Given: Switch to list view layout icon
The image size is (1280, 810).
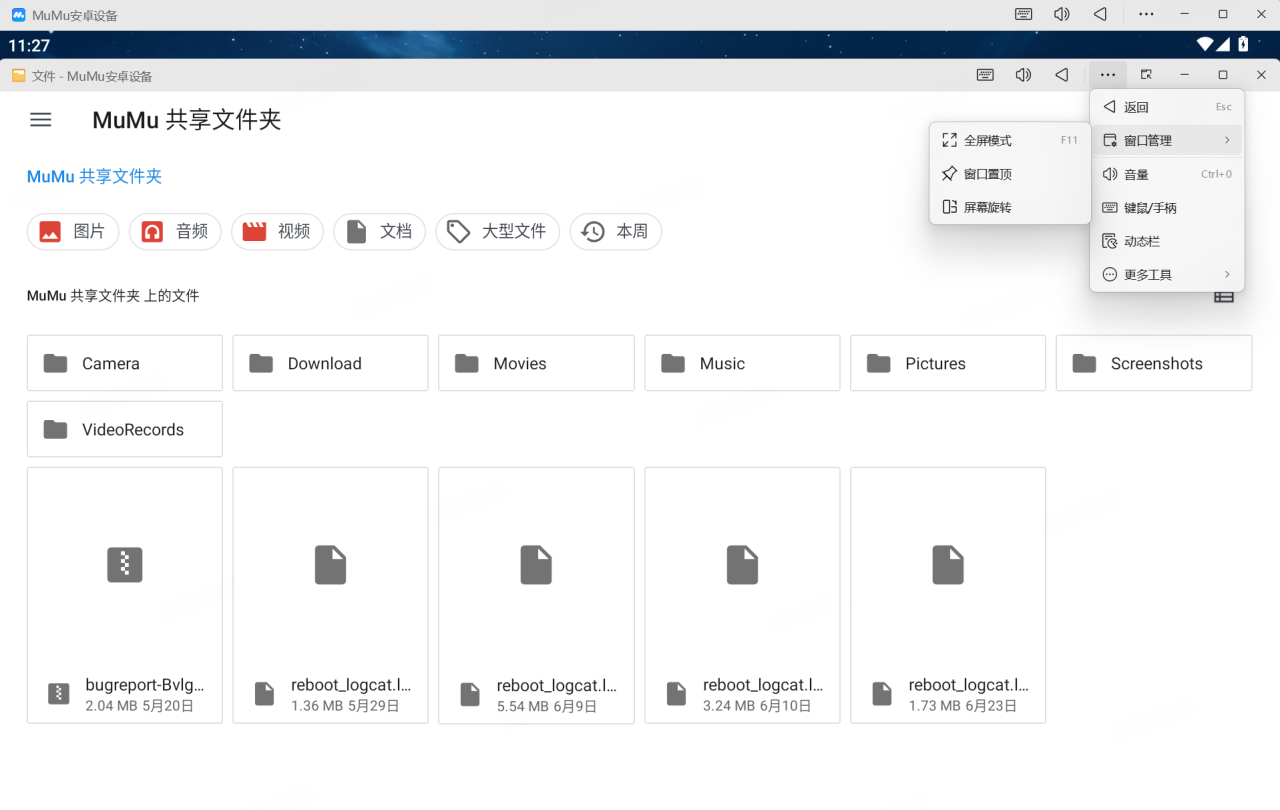Looking at the screenshot, I should [x=1223, y=297].
